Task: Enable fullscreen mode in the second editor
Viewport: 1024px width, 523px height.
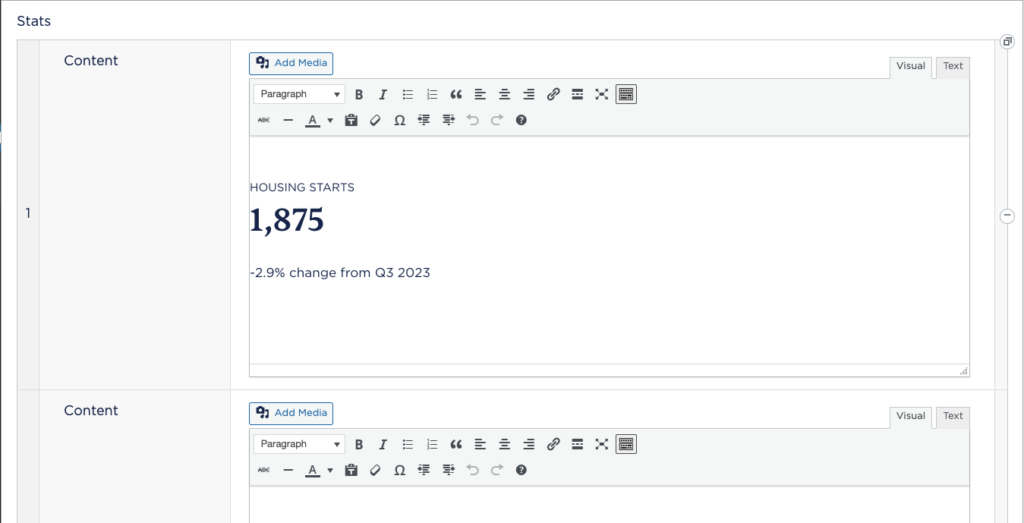Action: pos(601,444)
